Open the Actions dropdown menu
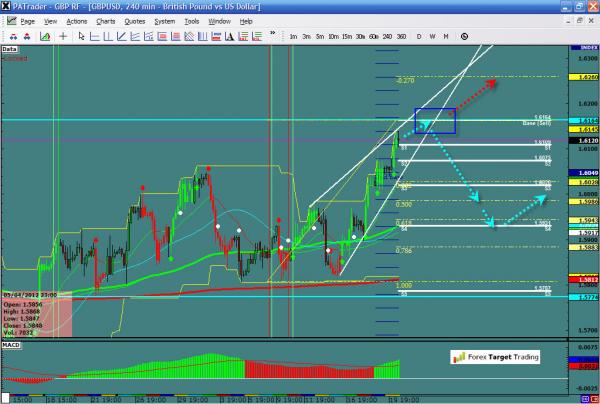600x404 pixels. pyautogui.click(x=76, y=20)
